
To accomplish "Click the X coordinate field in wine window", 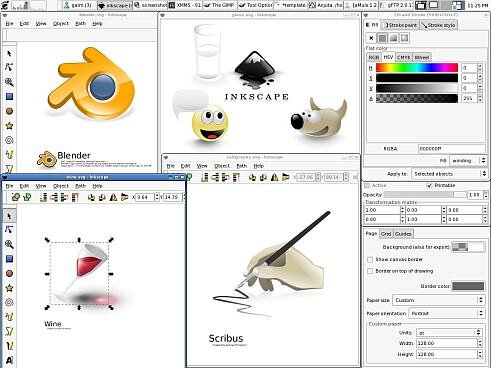I will coord(145,197).
